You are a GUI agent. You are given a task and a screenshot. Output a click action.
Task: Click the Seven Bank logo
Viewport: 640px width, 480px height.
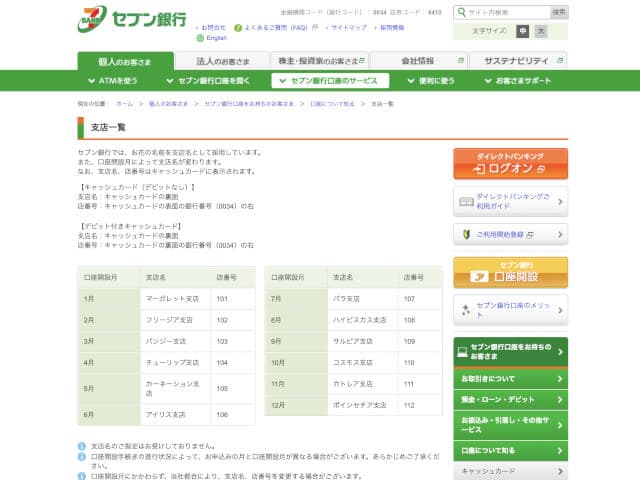point(131,19)
